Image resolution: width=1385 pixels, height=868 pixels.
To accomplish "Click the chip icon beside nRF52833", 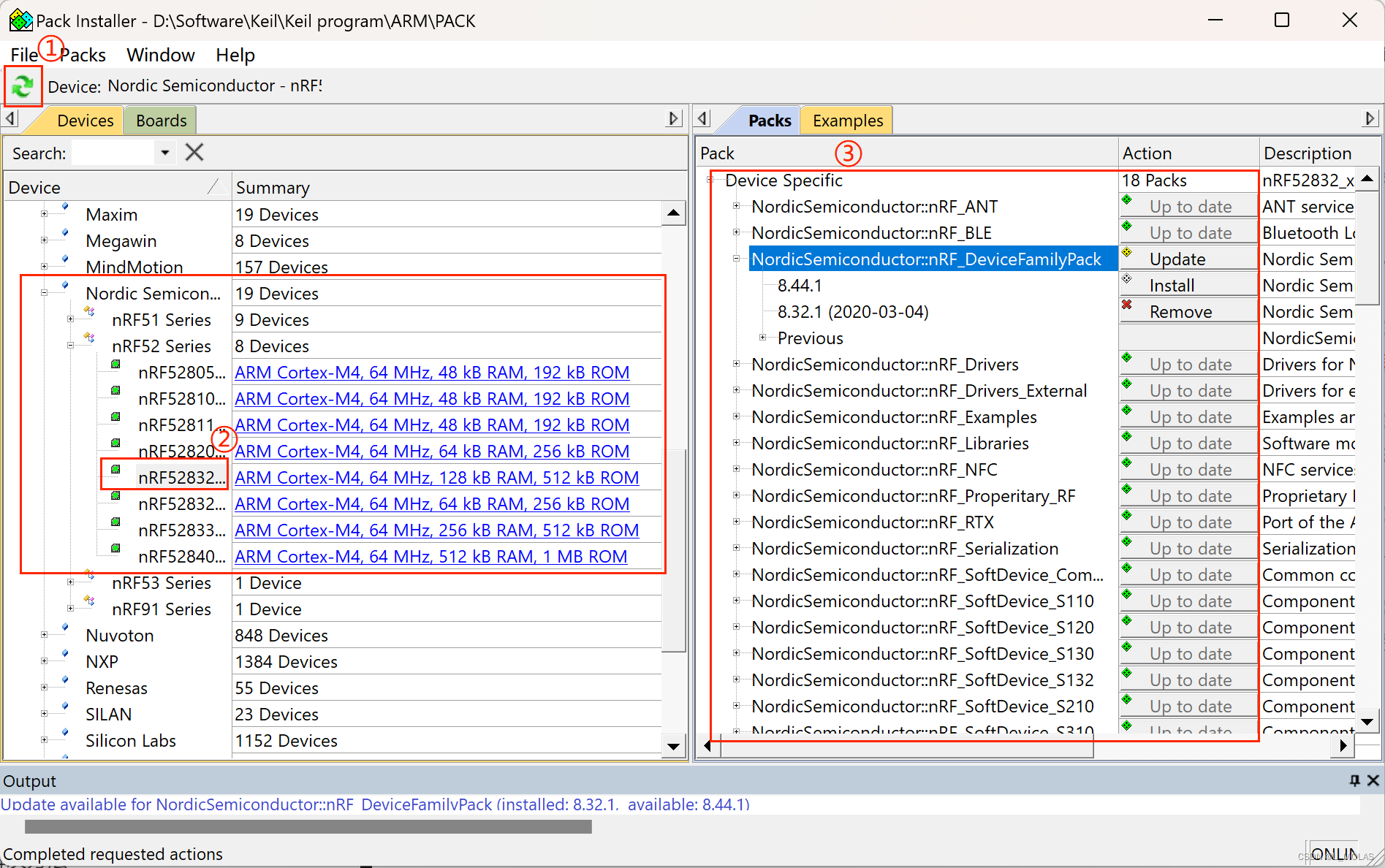I will pos(115,522).
